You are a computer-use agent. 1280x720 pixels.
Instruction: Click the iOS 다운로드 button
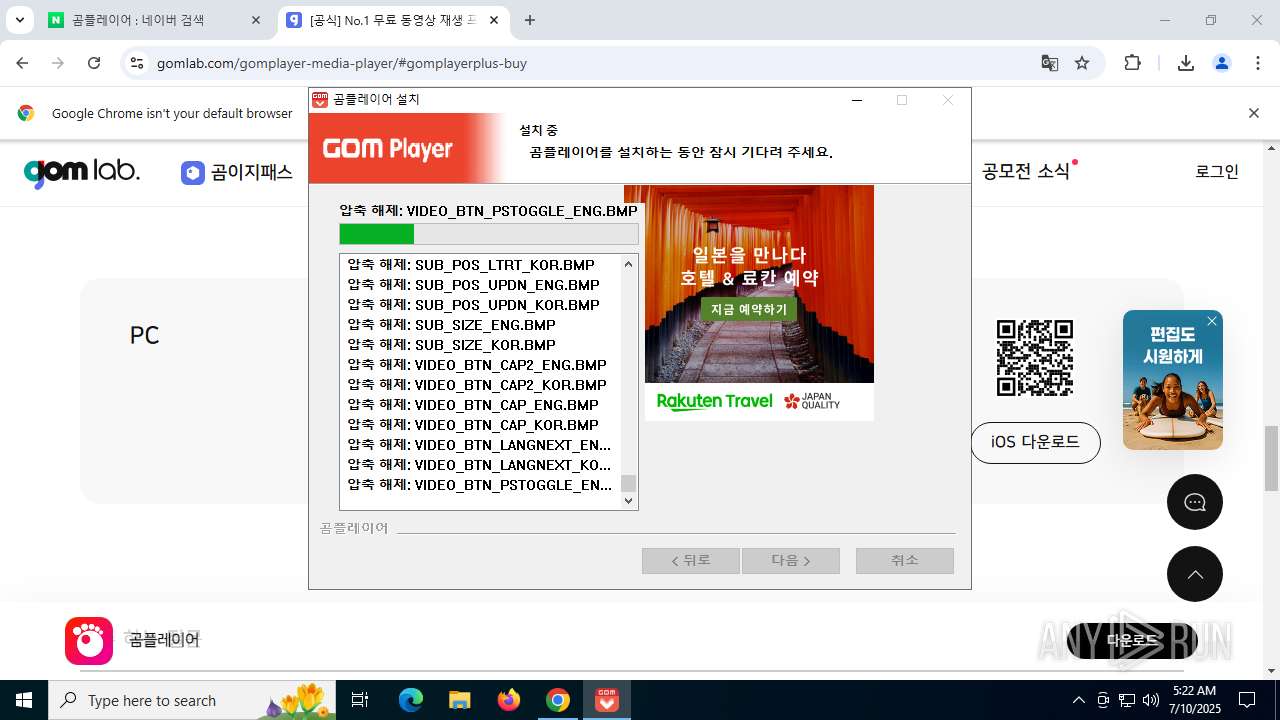coord(1035,442)
